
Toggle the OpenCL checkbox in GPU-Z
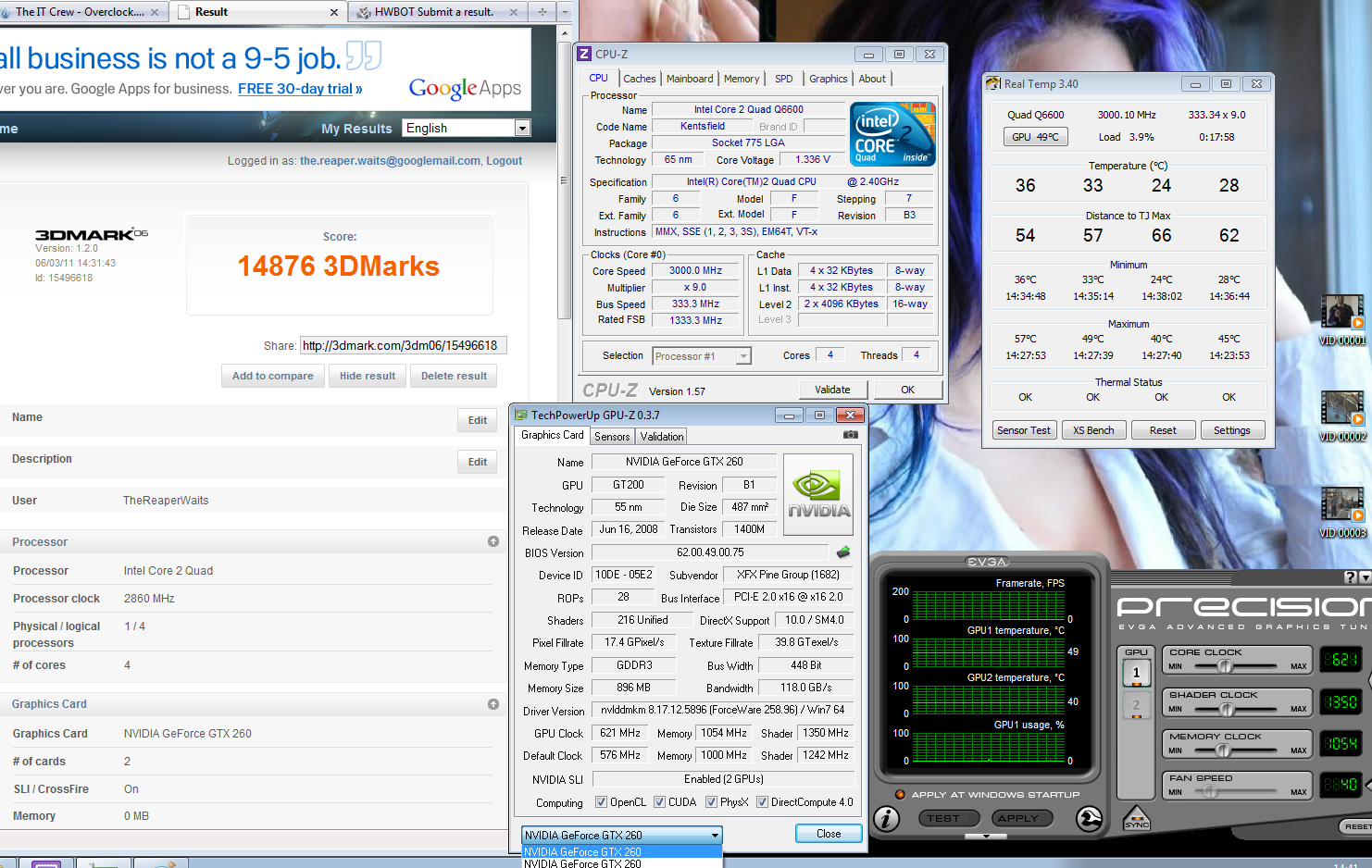click(x=601, y=802)
